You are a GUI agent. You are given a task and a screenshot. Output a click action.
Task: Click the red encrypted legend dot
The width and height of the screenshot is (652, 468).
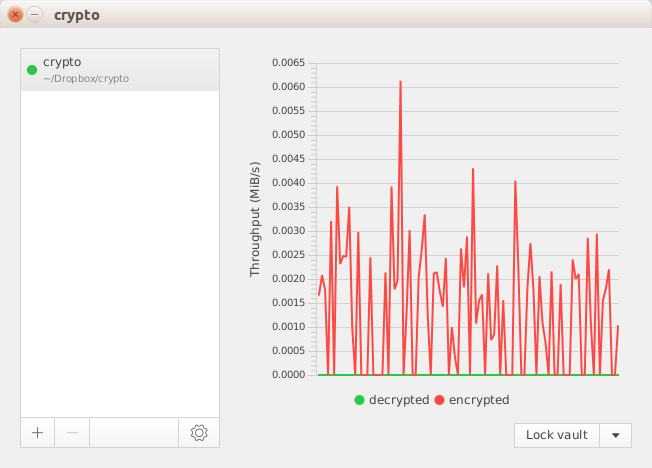[x=439, y=400]
